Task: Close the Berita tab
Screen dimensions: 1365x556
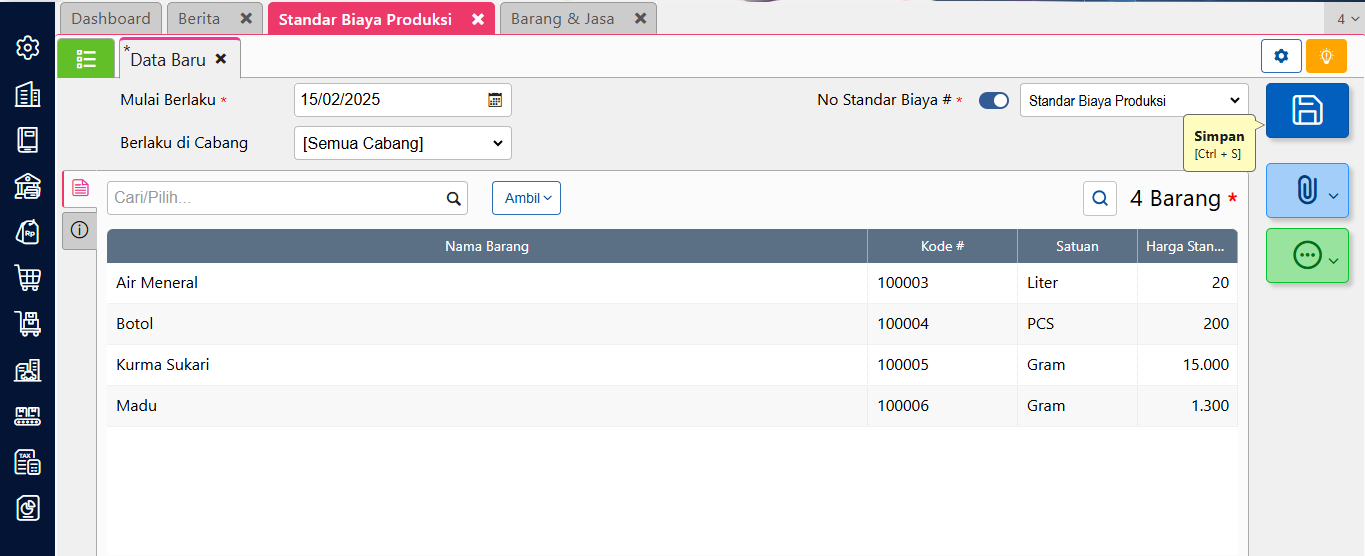Action: [245, 19]
